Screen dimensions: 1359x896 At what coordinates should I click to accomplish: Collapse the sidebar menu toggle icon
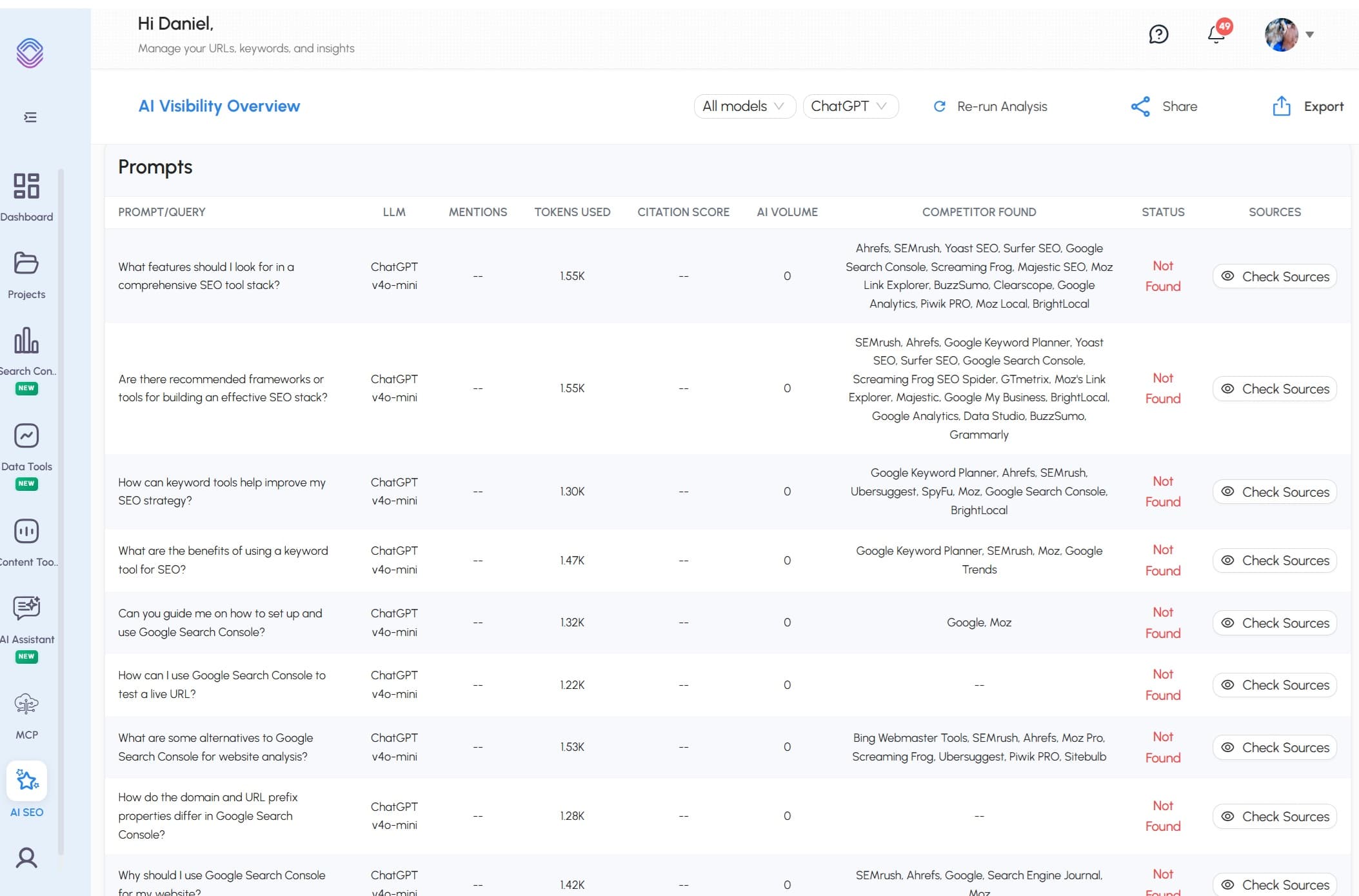30,117
